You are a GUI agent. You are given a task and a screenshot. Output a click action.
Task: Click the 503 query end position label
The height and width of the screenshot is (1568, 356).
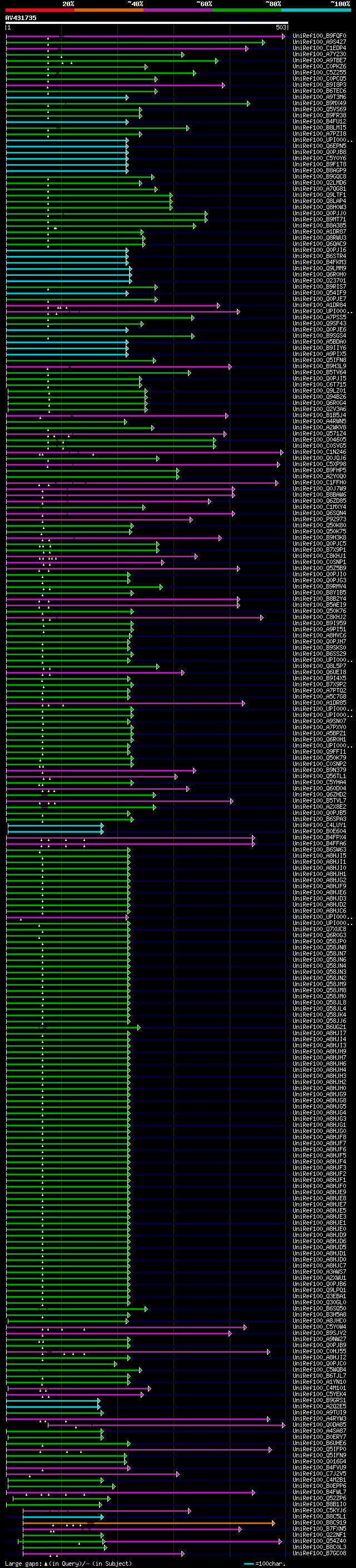click(x=280, y=27)
